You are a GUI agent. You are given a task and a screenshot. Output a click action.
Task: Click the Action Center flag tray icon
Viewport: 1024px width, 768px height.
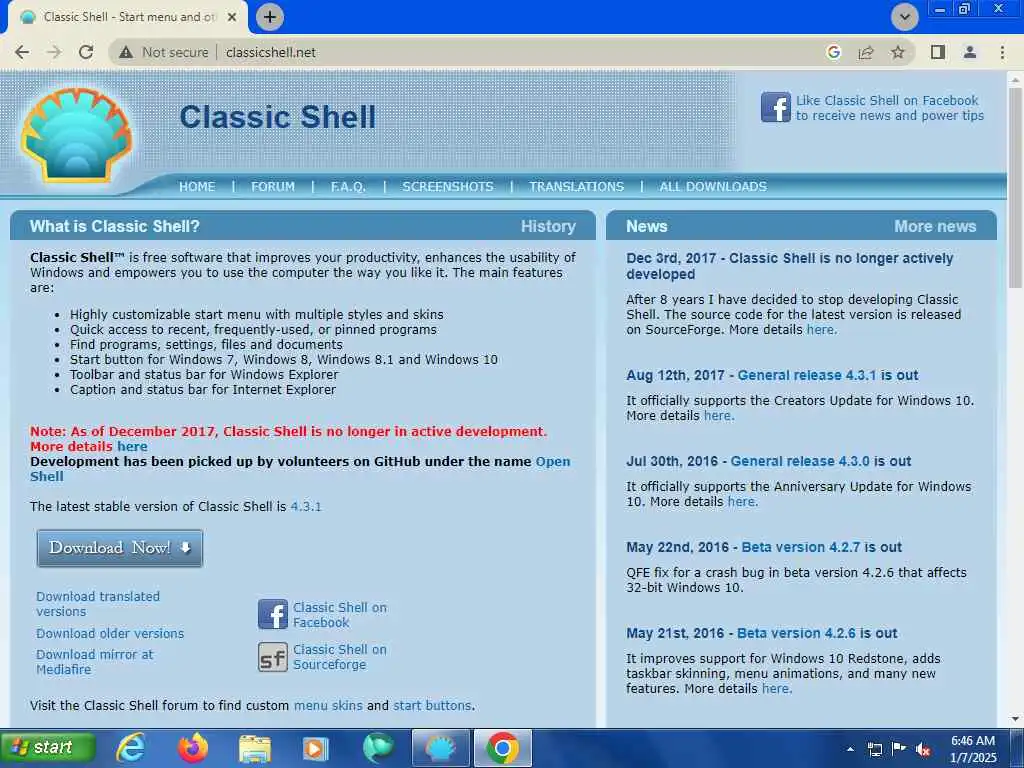[899, 749]
